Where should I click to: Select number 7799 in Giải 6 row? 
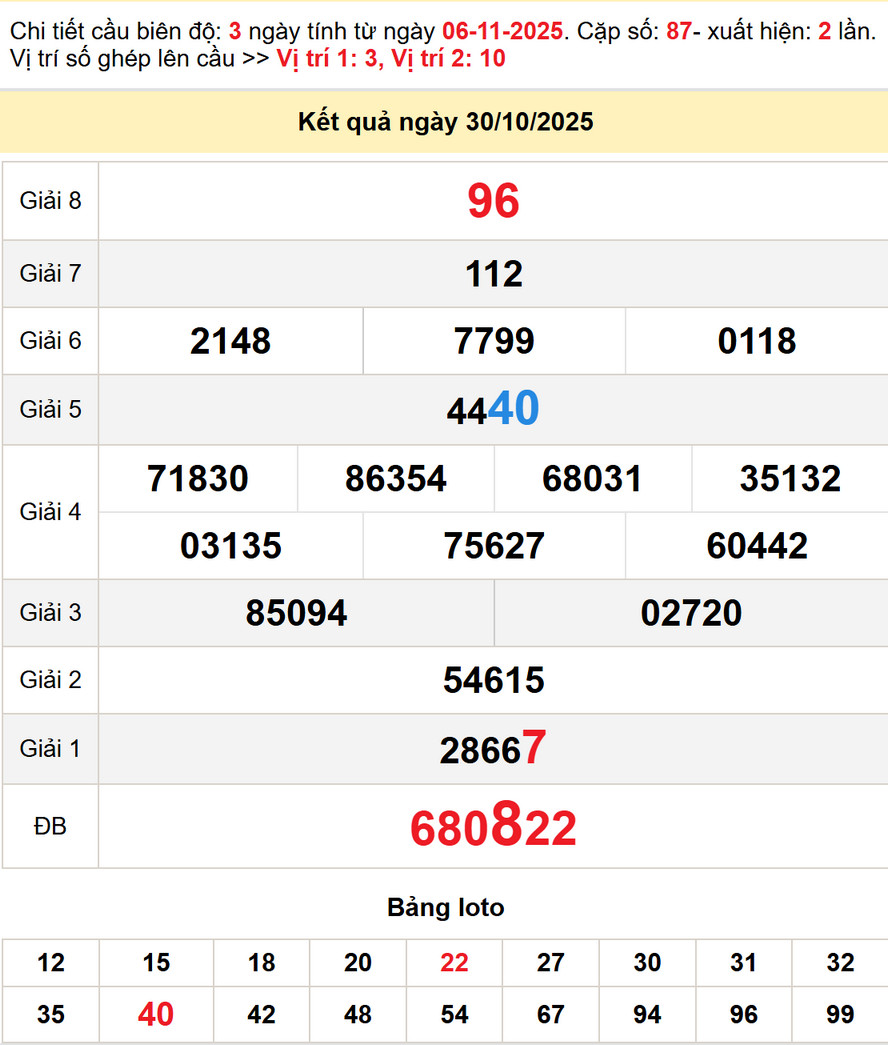pyautogui.click(x=494, y=341)
